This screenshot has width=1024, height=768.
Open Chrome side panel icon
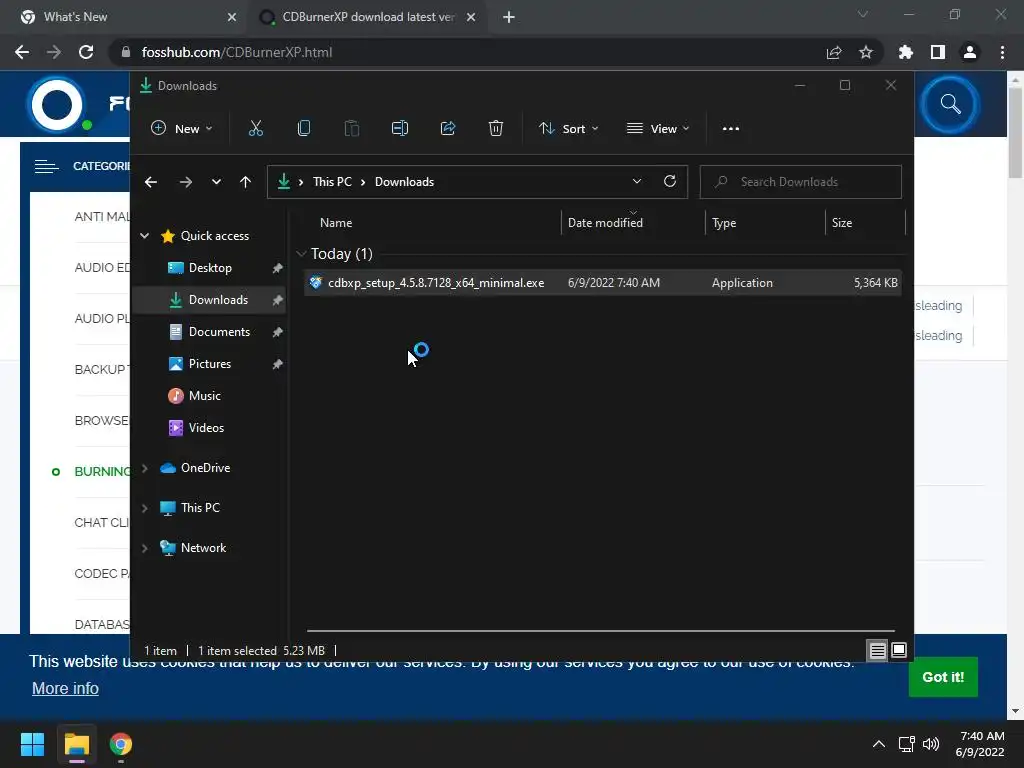[x=938, y=52]
